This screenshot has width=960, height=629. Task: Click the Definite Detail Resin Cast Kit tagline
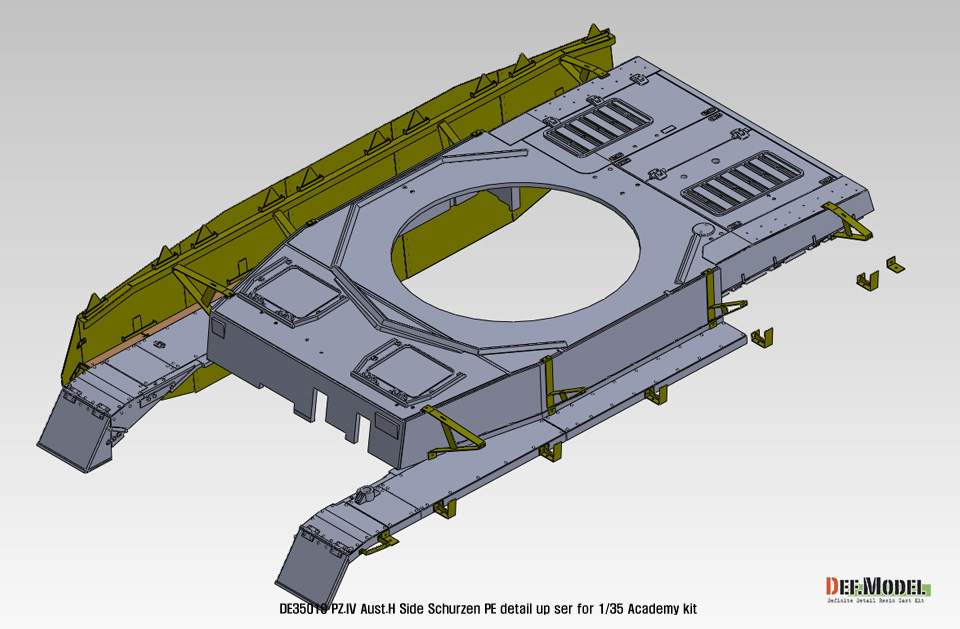pos(876,602)
